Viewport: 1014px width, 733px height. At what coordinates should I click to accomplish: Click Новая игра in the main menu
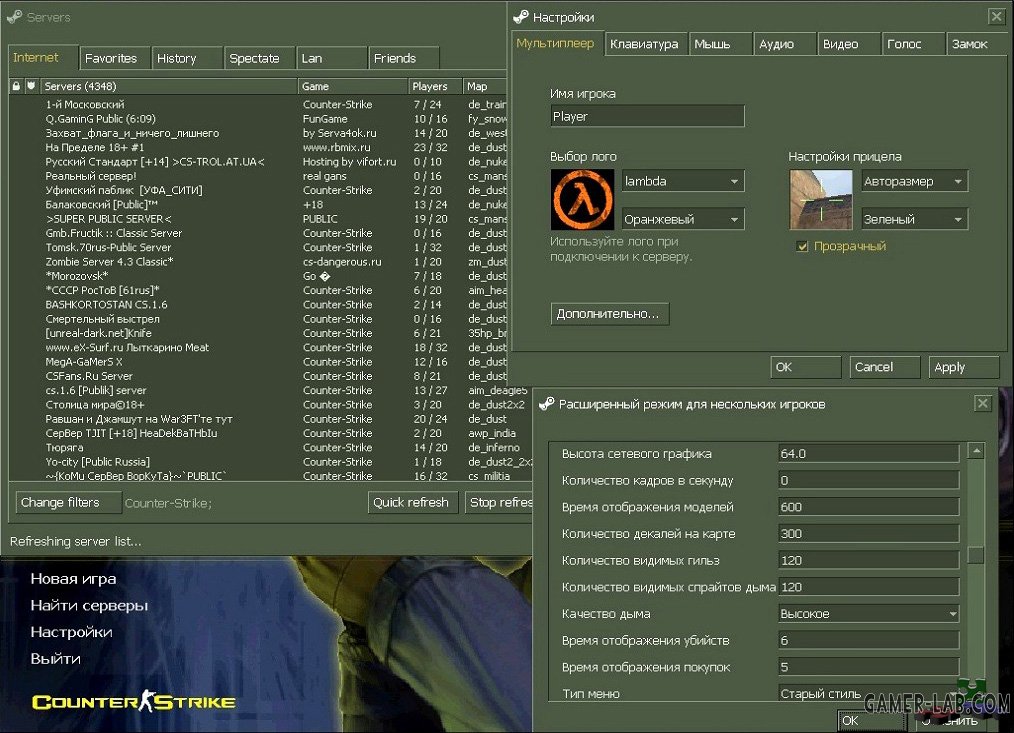73,578
